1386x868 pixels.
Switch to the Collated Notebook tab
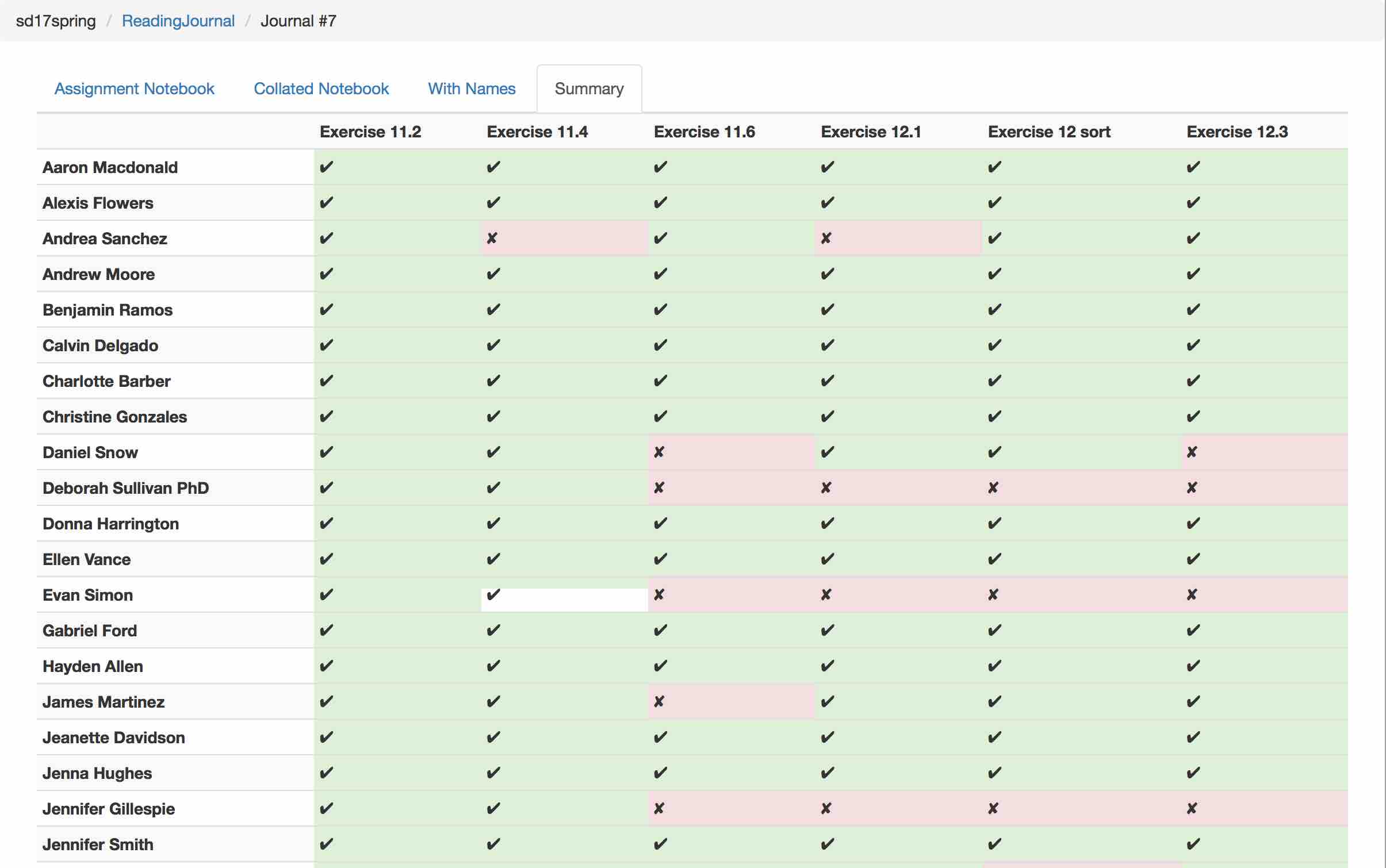(x=321, y=89)
